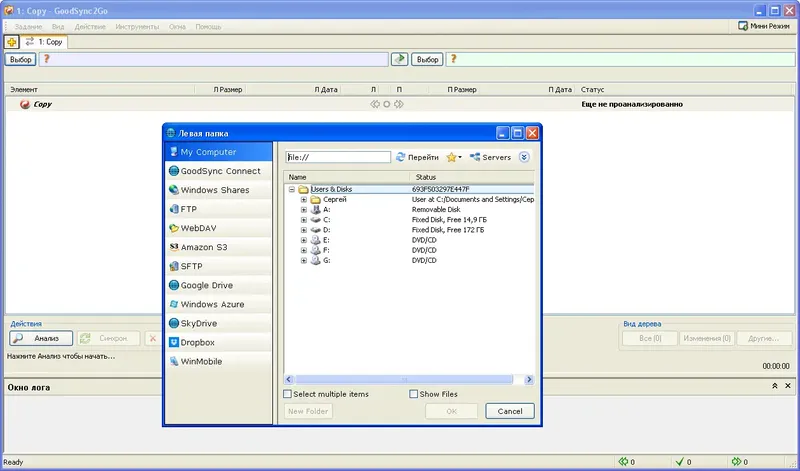Choose Amazon S3 storage option
The image size is (800, 471).
point(218,247)
